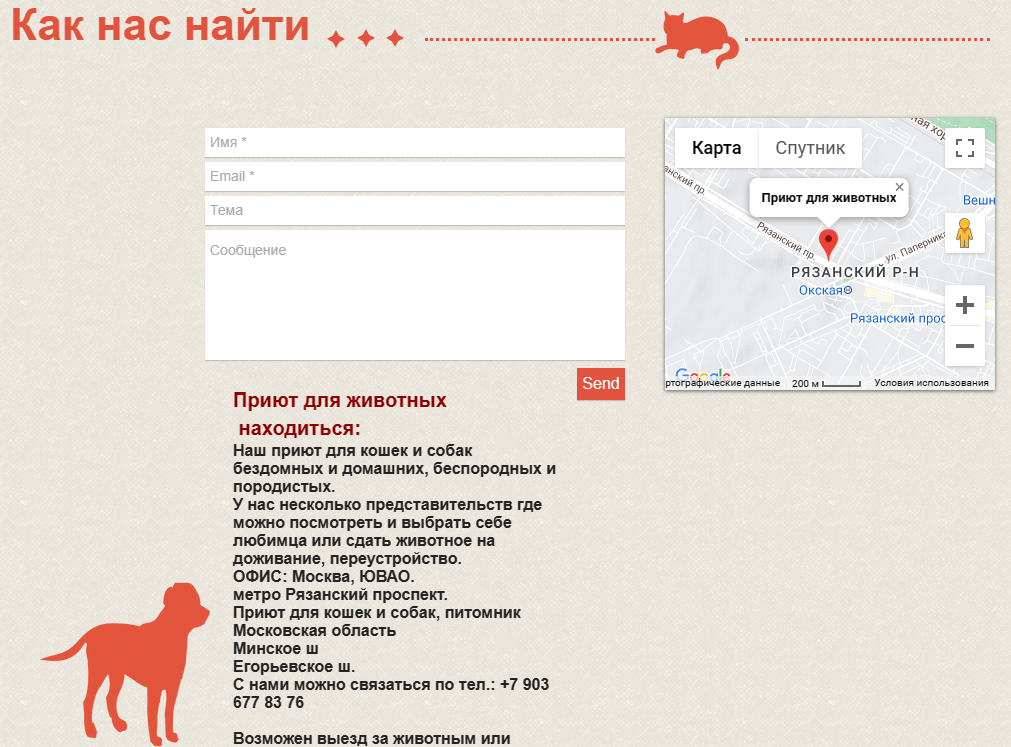Click the 'Московская область' text line
The height and width of the screenshot is (747, 1011).
(x=315, y=630)
